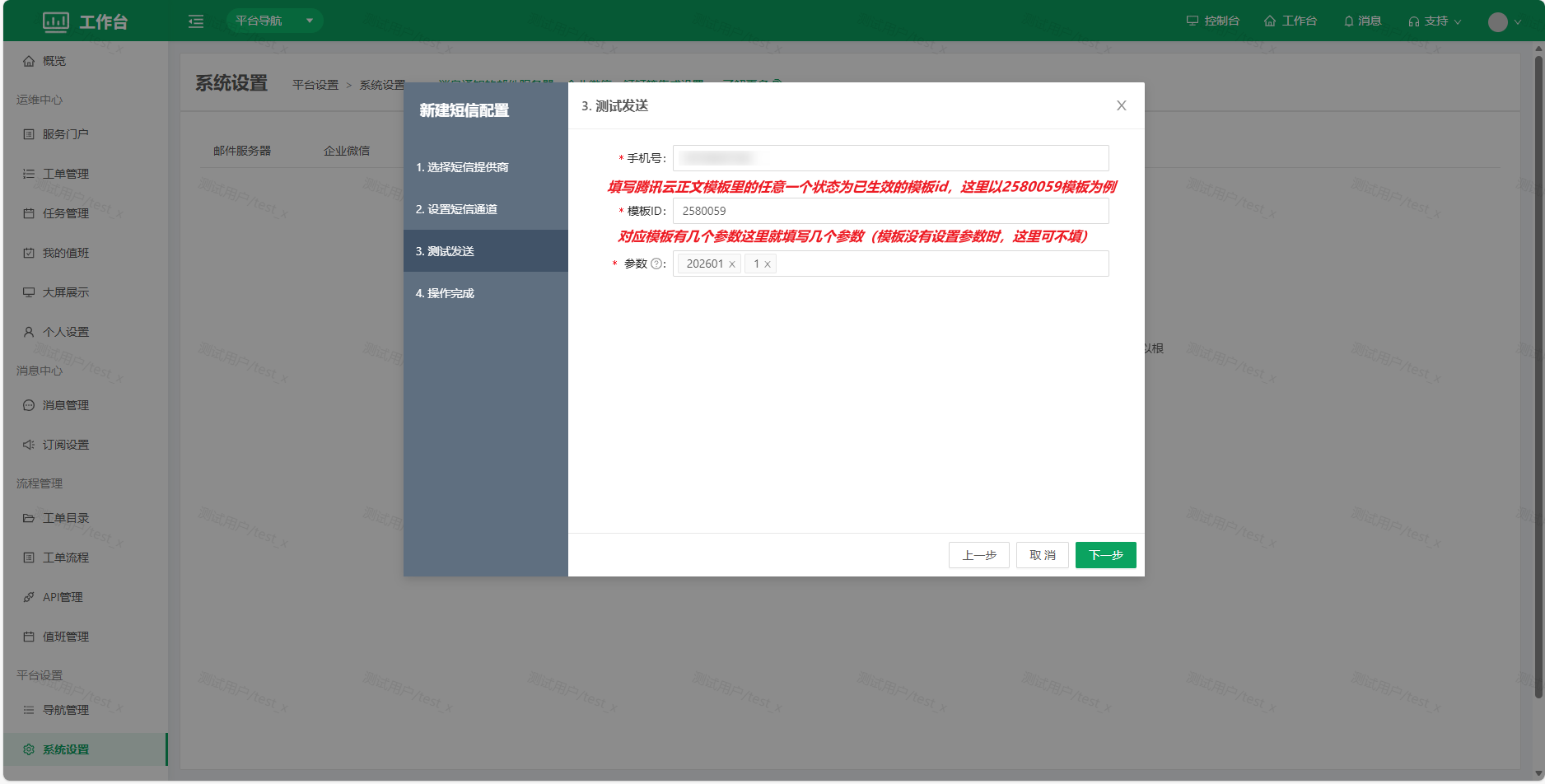Switch to the 邮件服务器 tab
Viewport: 1545px width, 784px height.
(x=242, y=151)
